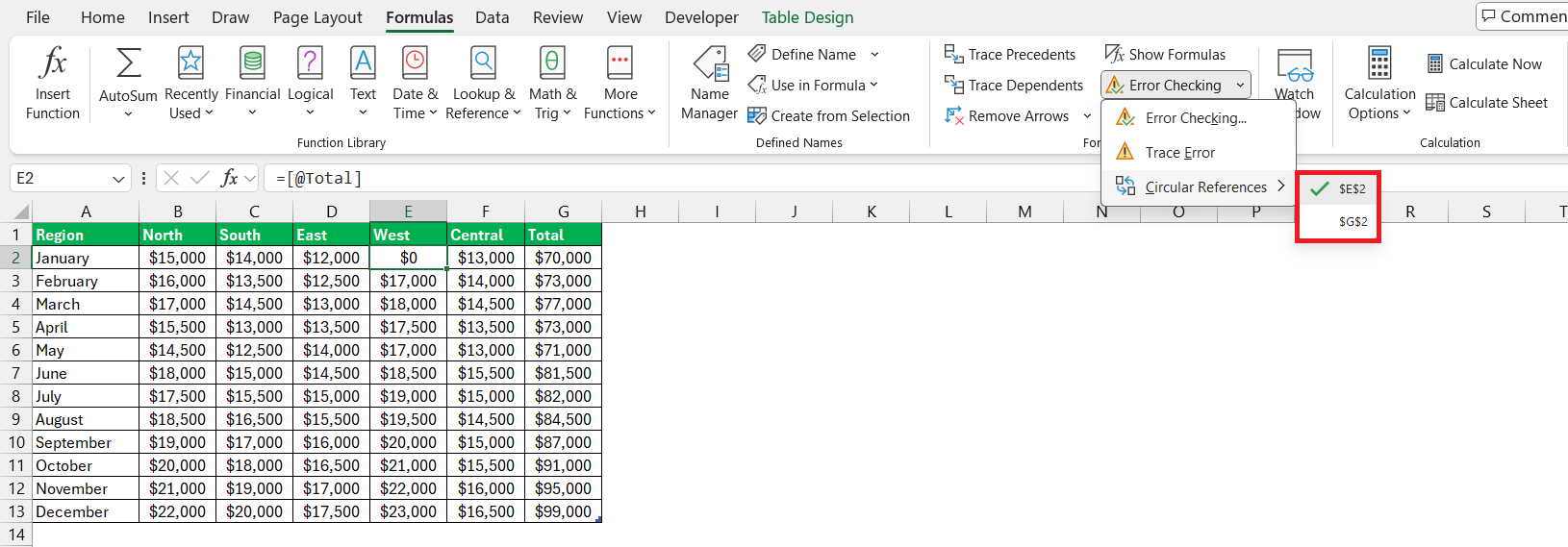The height and width of the screenshot is (547, 1568).
Task: Click the enter checkmark in formula bar
Action: 200,178
